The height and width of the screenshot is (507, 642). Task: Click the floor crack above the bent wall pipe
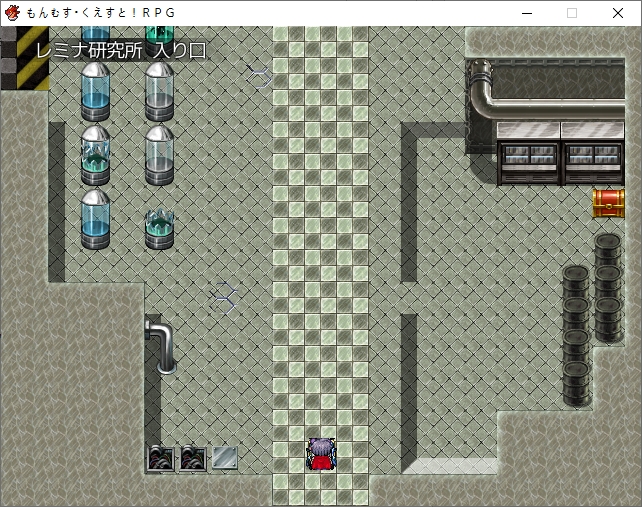(x=223, y=298)
